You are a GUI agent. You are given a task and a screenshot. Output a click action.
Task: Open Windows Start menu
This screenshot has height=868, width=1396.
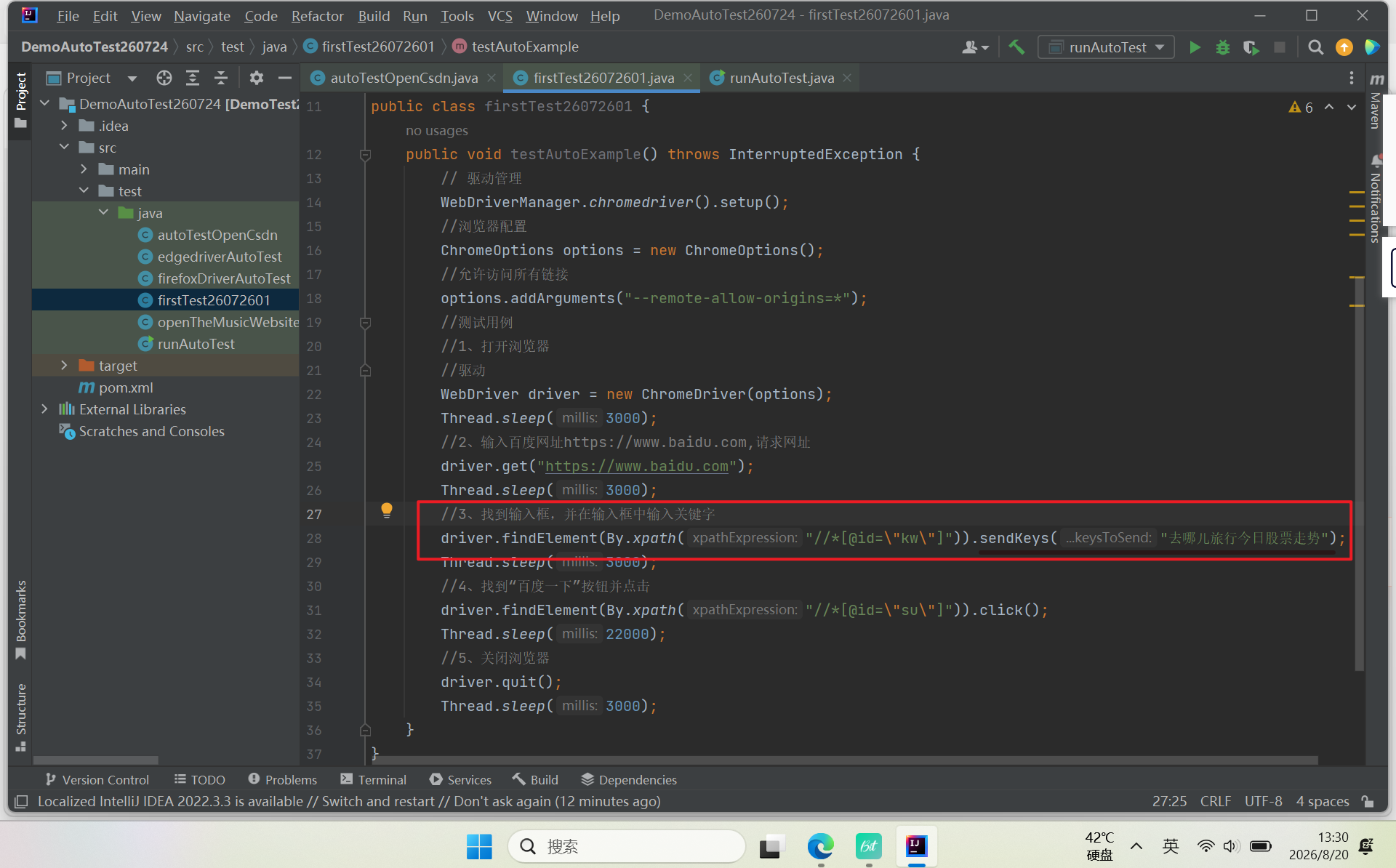[479, 846]
